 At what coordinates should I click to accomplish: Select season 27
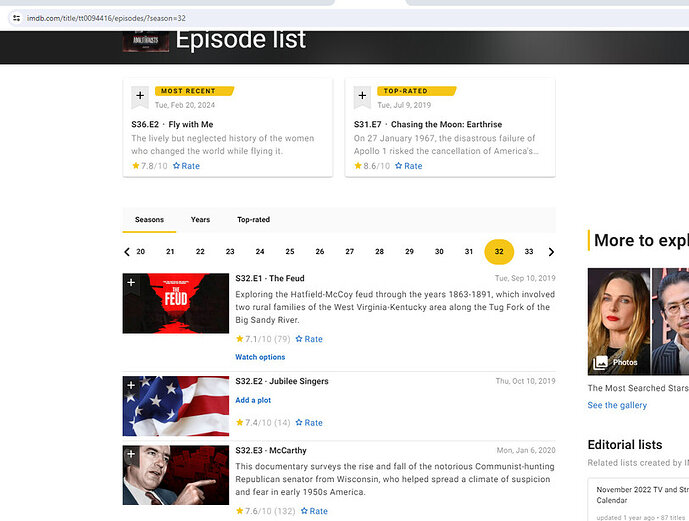[349, 252]
